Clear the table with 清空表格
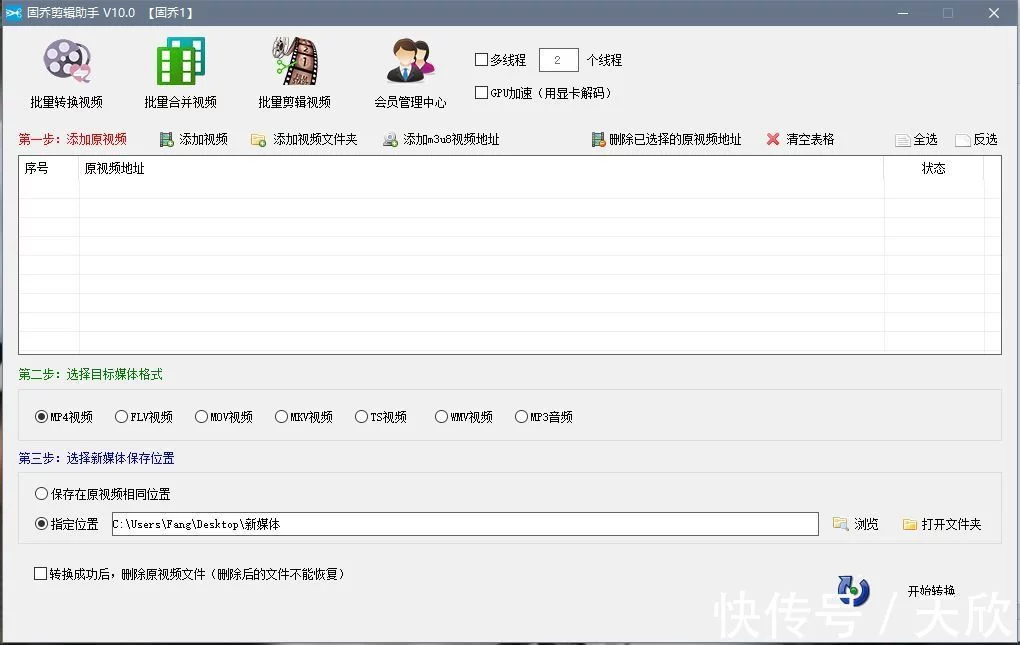This screenshot has height=645, width=1020. 800,139
